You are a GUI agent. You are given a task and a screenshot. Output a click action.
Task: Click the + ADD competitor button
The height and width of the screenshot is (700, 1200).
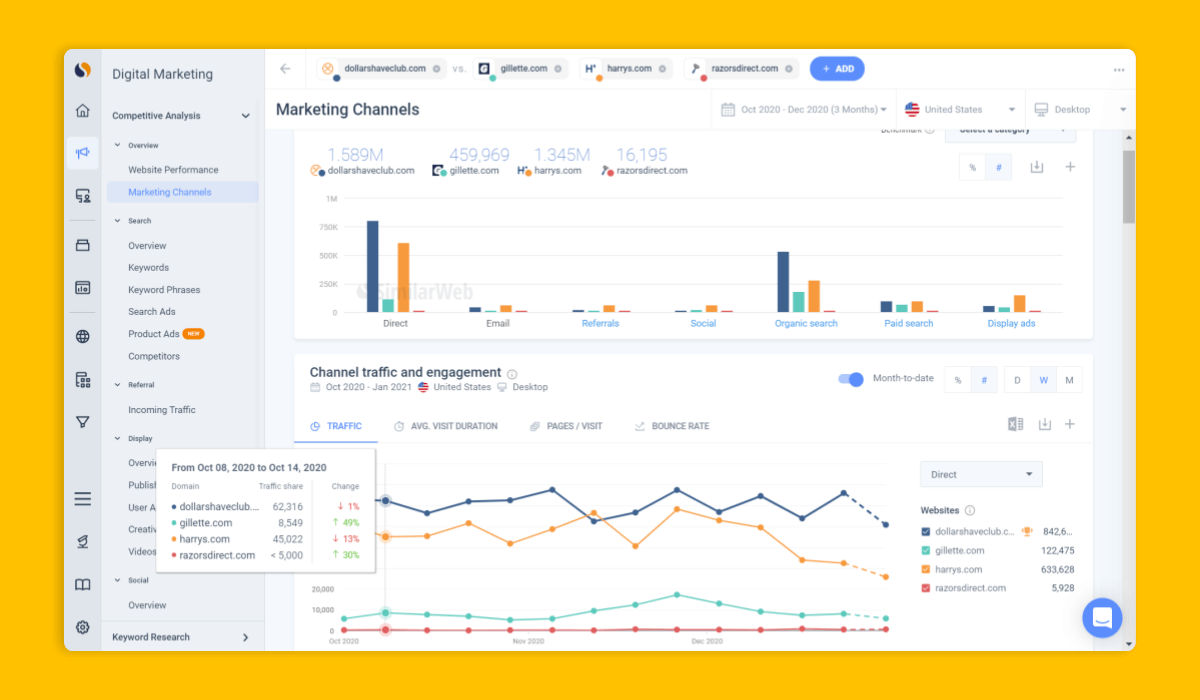837,68
